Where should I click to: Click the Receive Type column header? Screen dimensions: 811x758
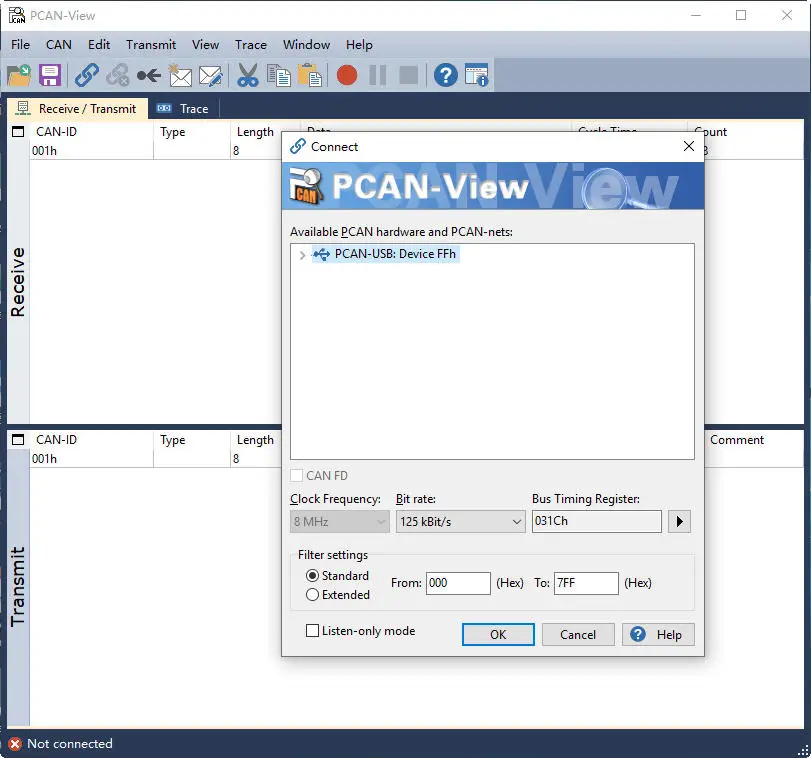(192, 131)
